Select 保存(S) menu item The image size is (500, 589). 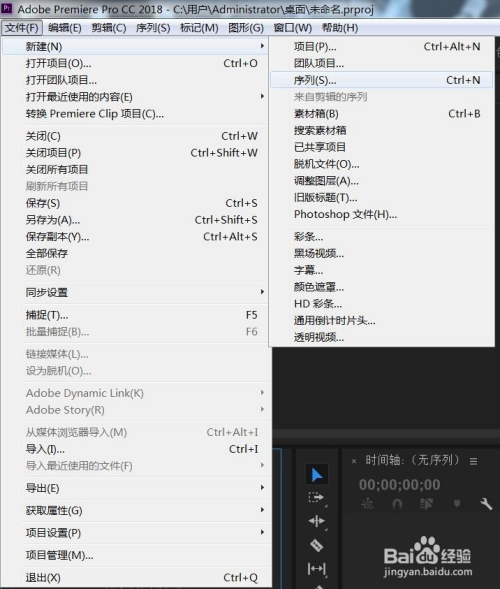(135, 203)
